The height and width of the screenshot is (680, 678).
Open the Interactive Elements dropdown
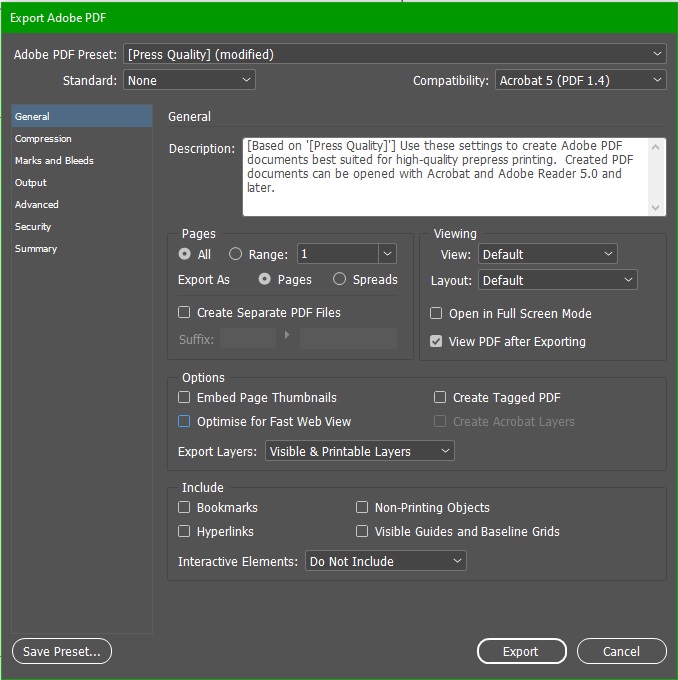(x=386, y=561)
